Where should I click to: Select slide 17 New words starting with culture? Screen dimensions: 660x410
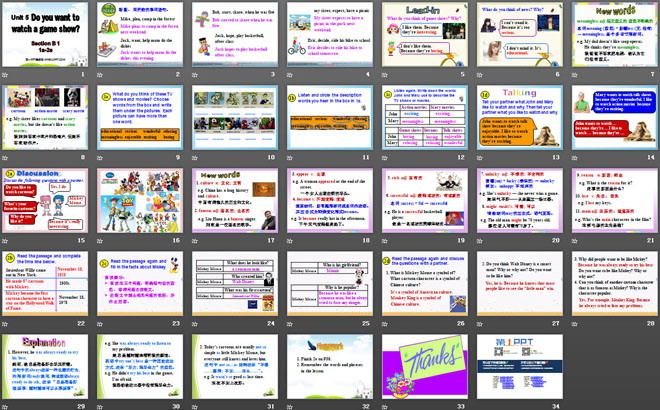pos(233,200)
